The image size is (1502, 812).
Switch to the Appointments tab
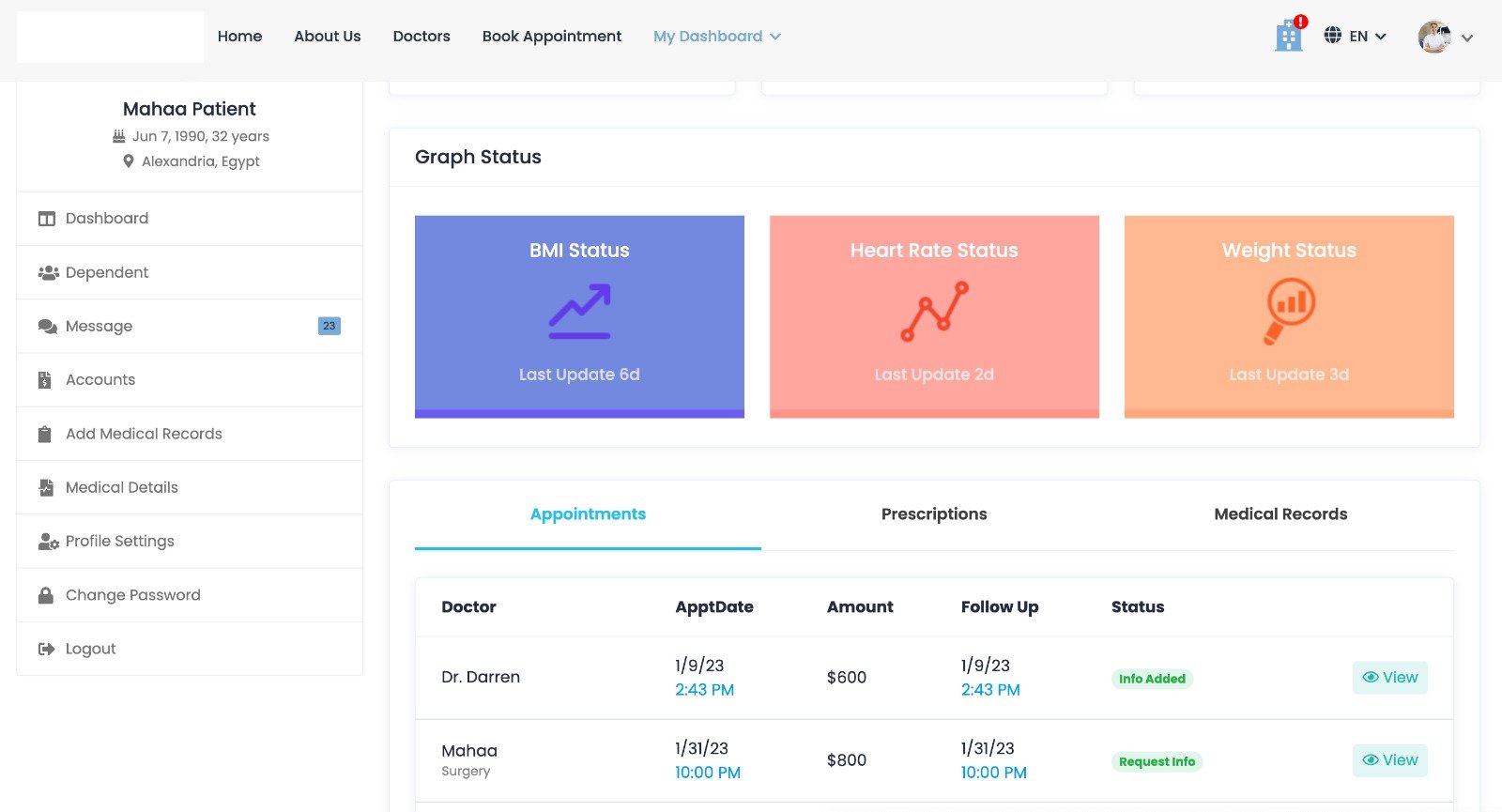click(588, 514)
